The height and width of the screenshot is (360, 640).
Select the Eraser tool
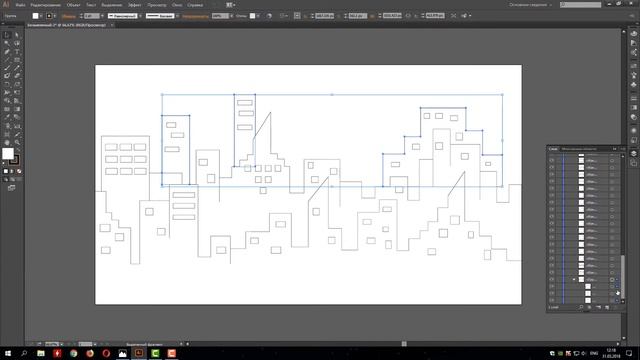(17, 76)
